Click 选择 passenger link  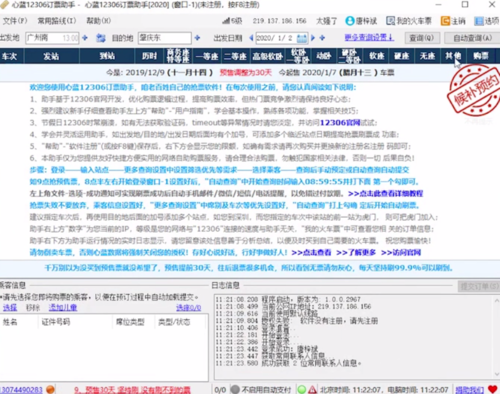tap(10, 307)
